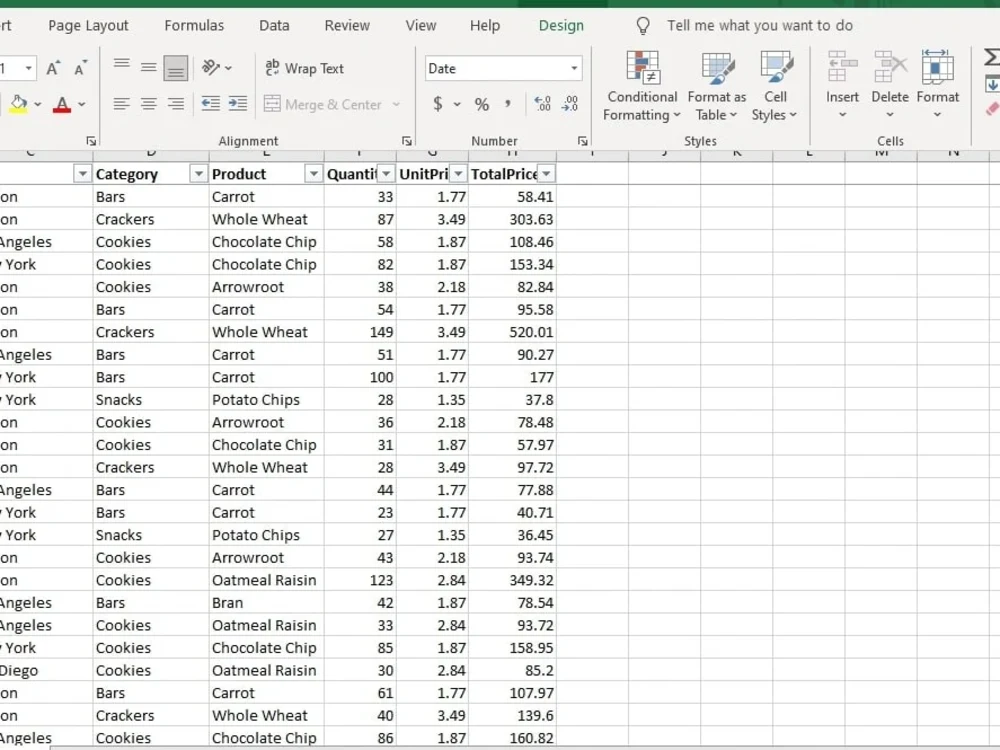Click Fill down arrow icon
Viewport: 1000px width, 750px height.
992,84
